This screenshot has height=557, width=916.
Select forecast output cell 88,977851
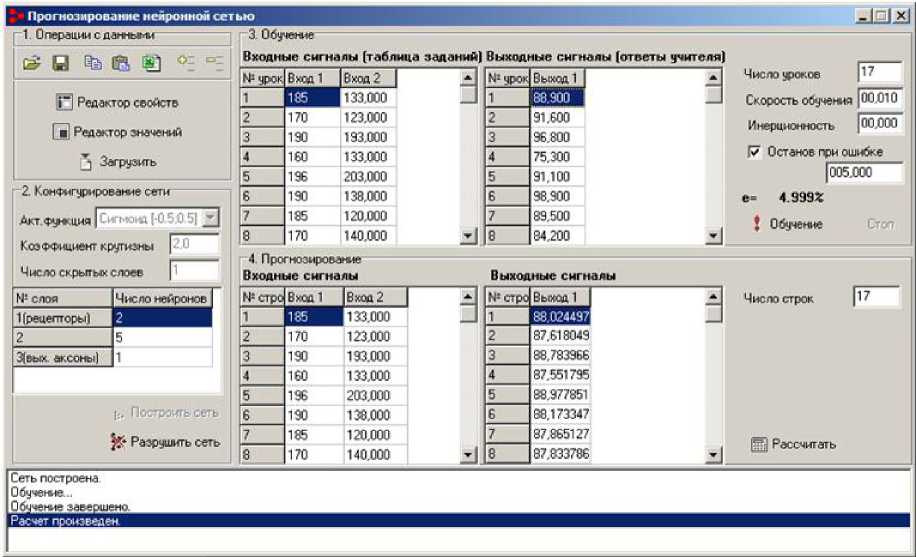[560, 395]
